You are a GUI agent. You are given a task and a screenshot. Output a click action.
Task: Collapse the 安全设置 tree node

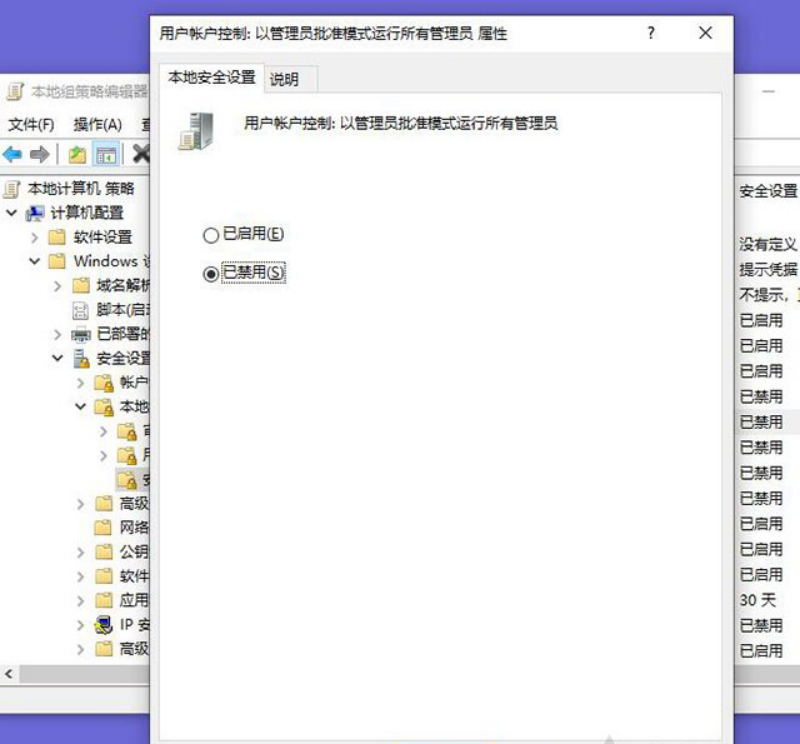click(58, 358)
